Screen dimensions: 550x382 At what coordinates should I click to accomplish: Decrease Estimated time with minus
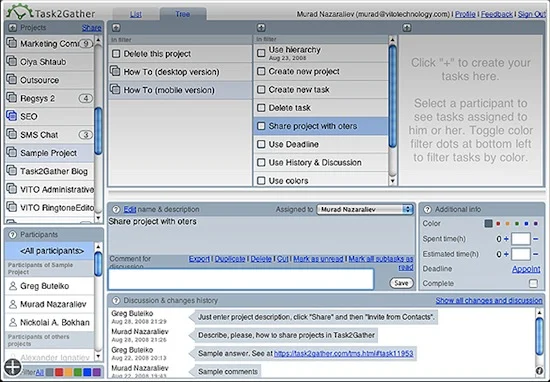point(536,254)
